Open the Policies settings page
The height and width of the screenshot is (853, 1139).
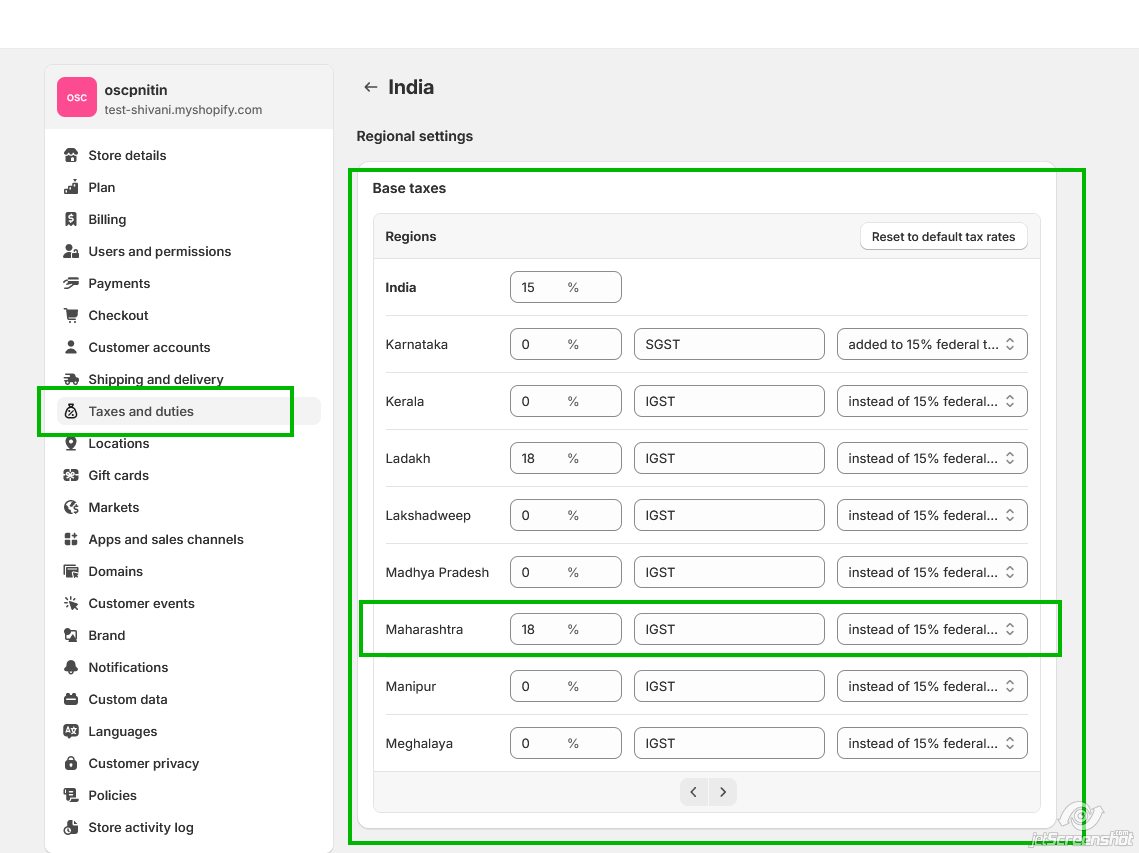click(112, 795)
